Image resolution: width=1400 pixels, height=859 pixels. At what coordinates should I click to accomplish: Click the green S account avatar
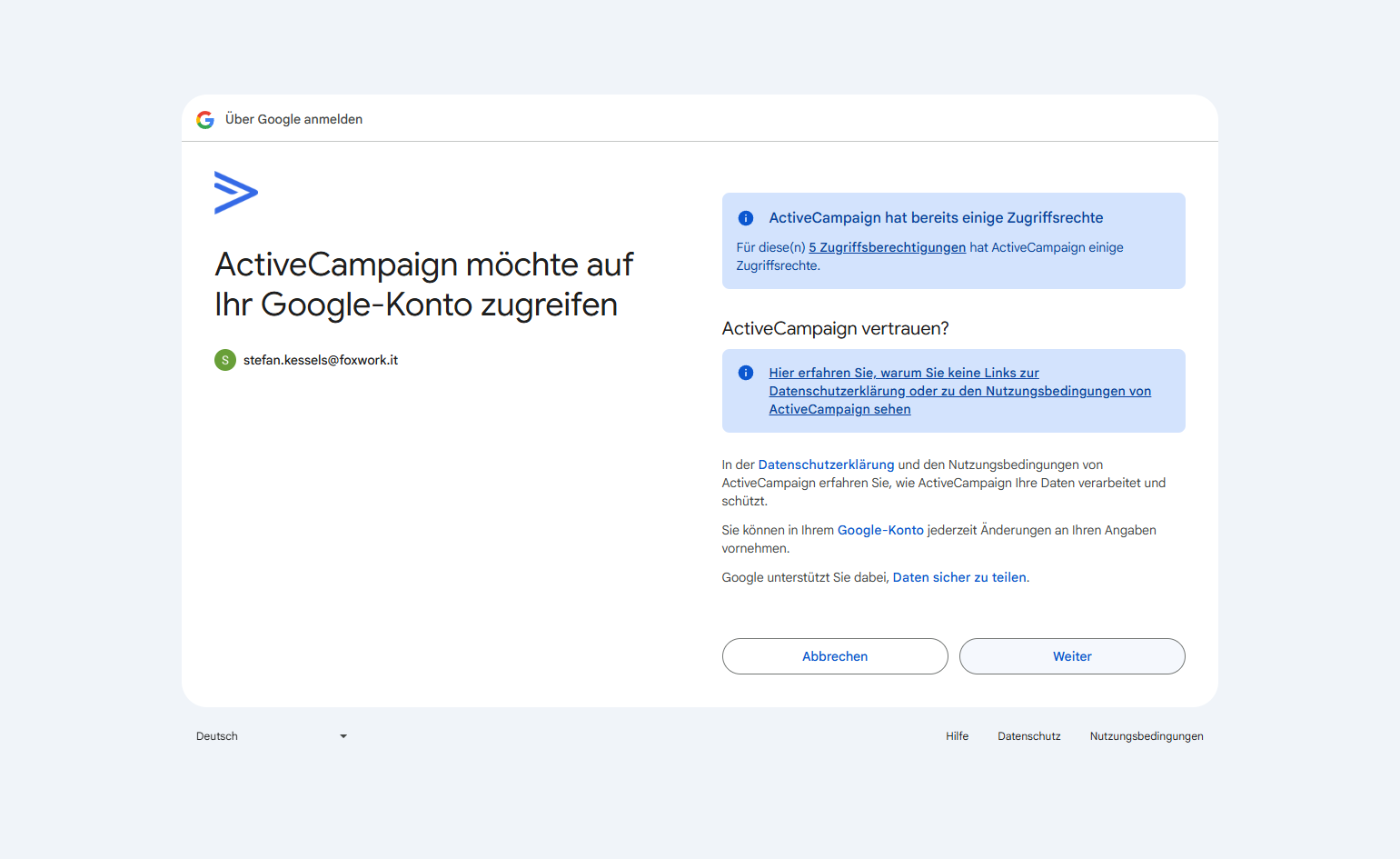click(x=225, y=360)
